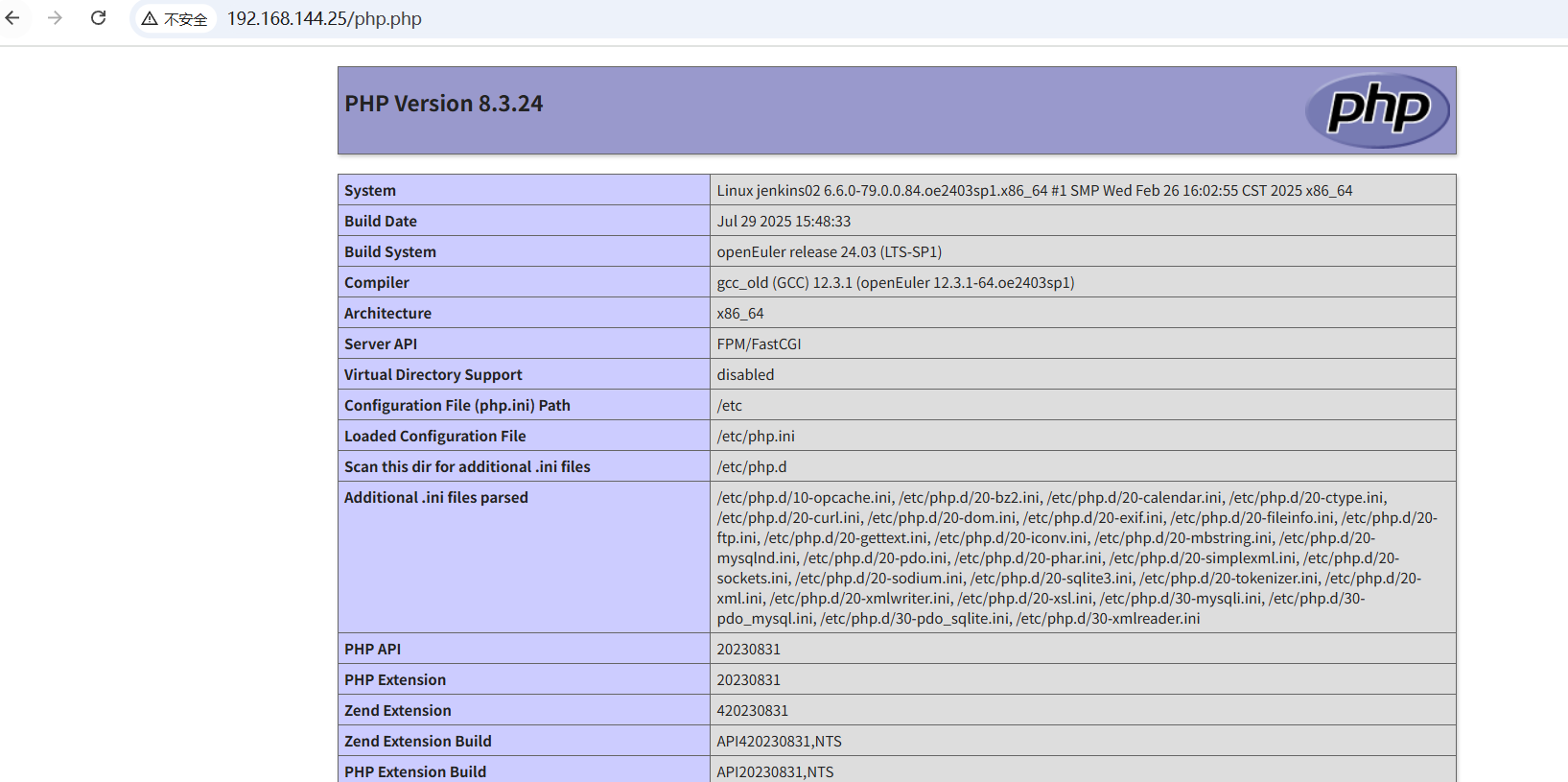The height and width of the screenshot is (782, 1568).
Task: Click the browser forward arrow
Action: coord(55,18)
